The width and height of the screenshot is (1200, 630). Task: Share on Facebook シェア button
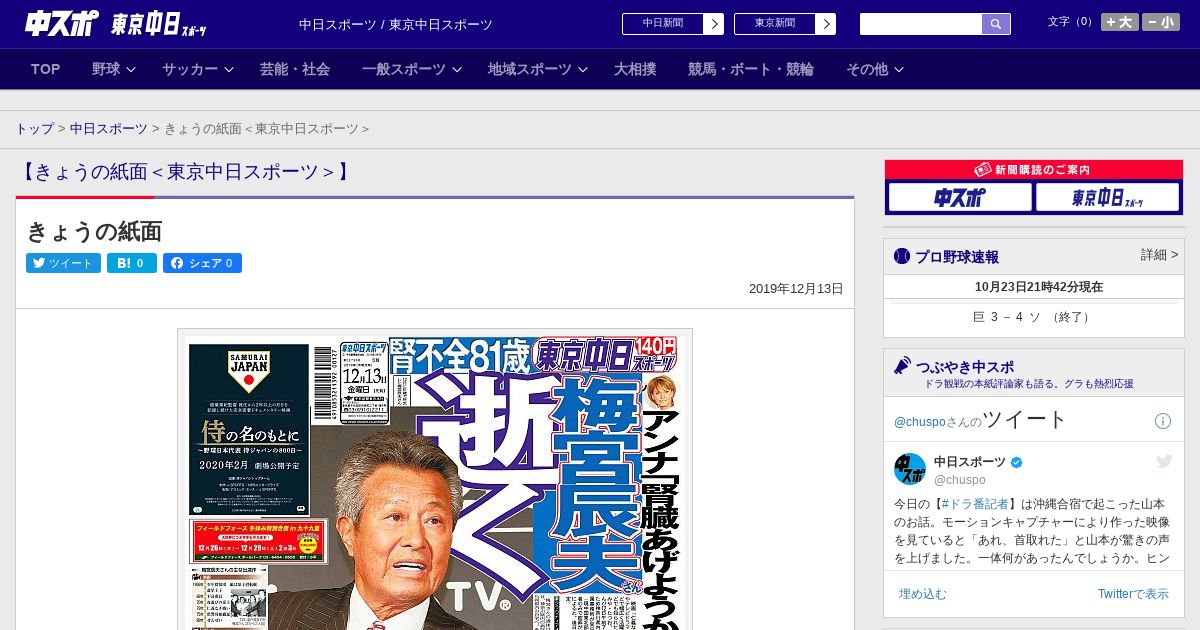click(x=202, y=263)
